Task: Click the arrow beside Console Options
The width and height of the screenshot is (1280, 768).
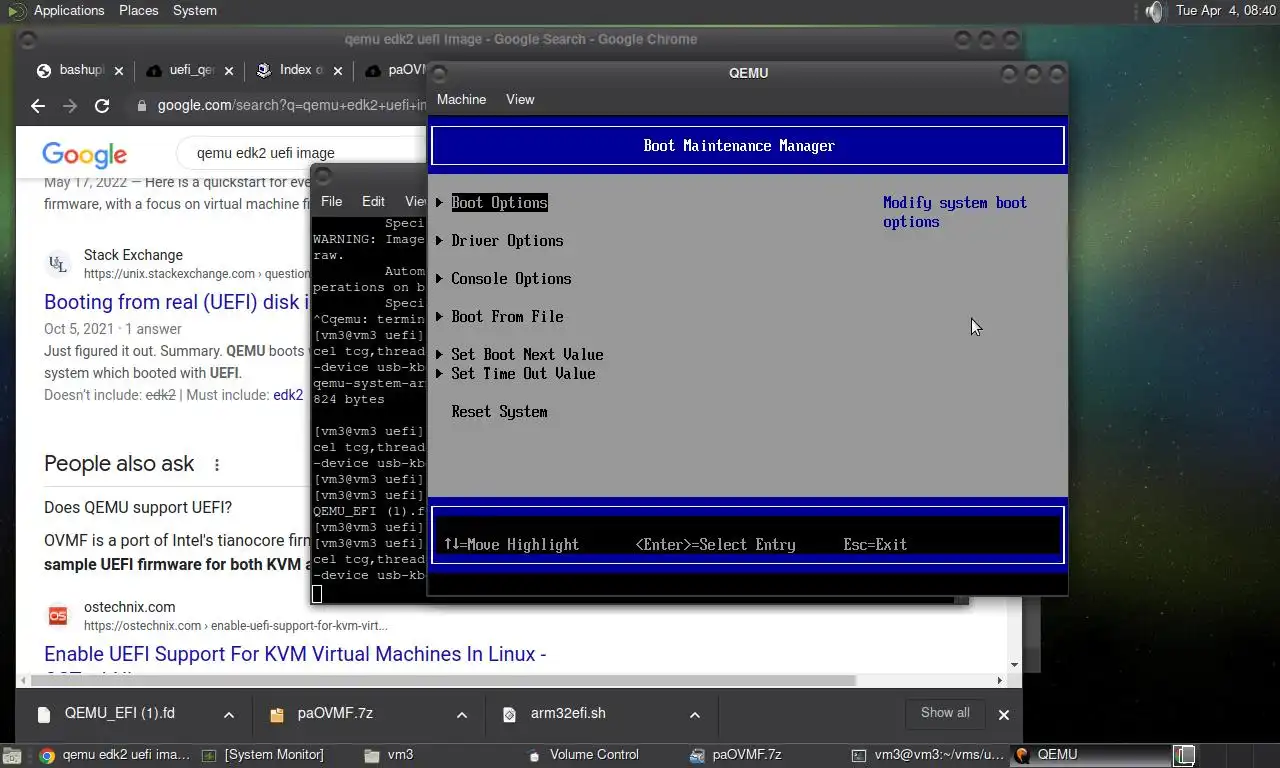Action: click(440, 279)
